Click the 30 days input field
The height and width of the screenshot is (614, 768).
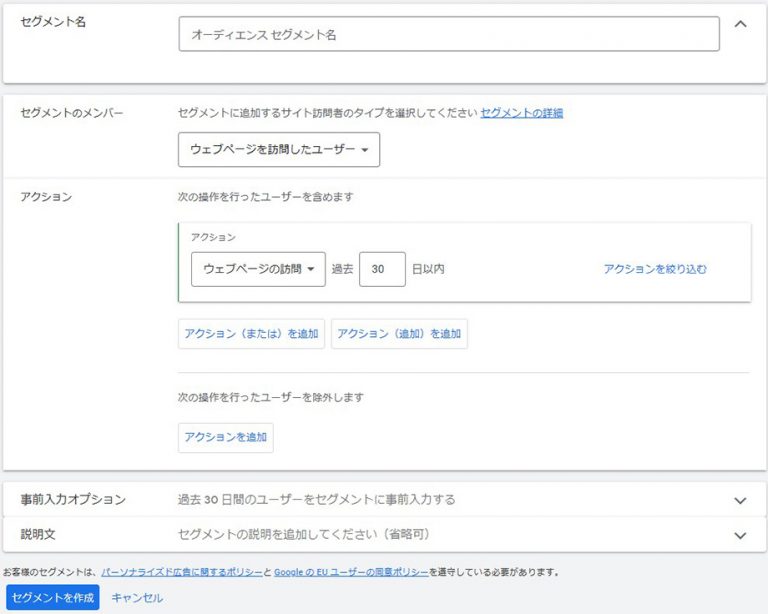[382, 269]
